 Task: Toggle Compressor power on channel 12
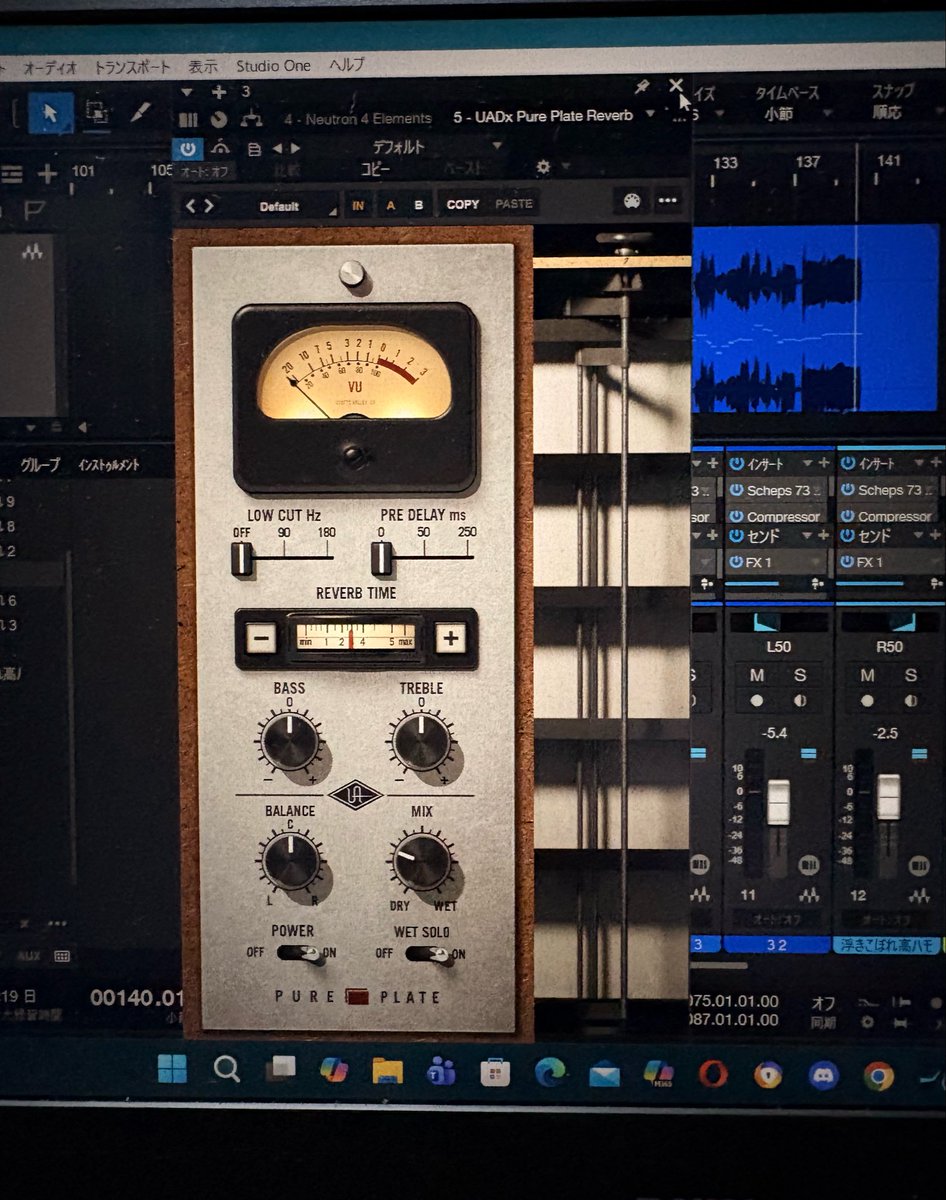[x=847, y=516]
